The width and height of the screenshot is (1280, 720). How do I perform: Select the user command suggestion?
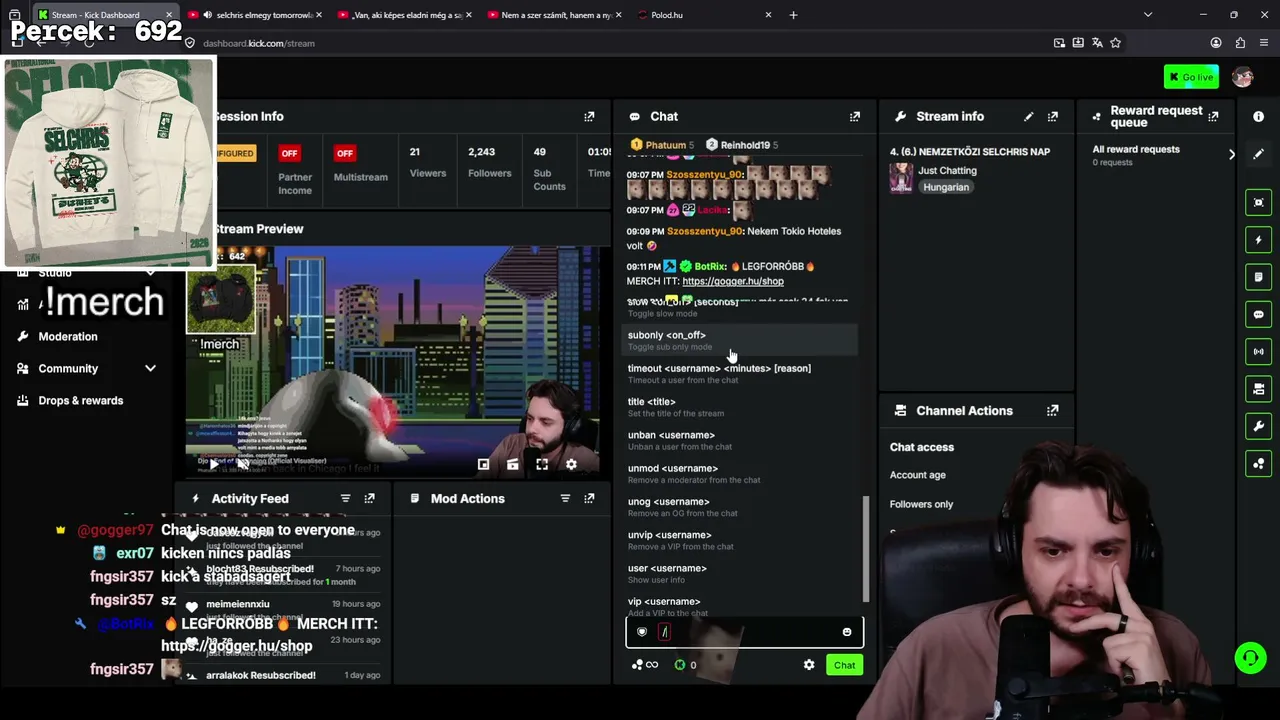click(741, 573)
